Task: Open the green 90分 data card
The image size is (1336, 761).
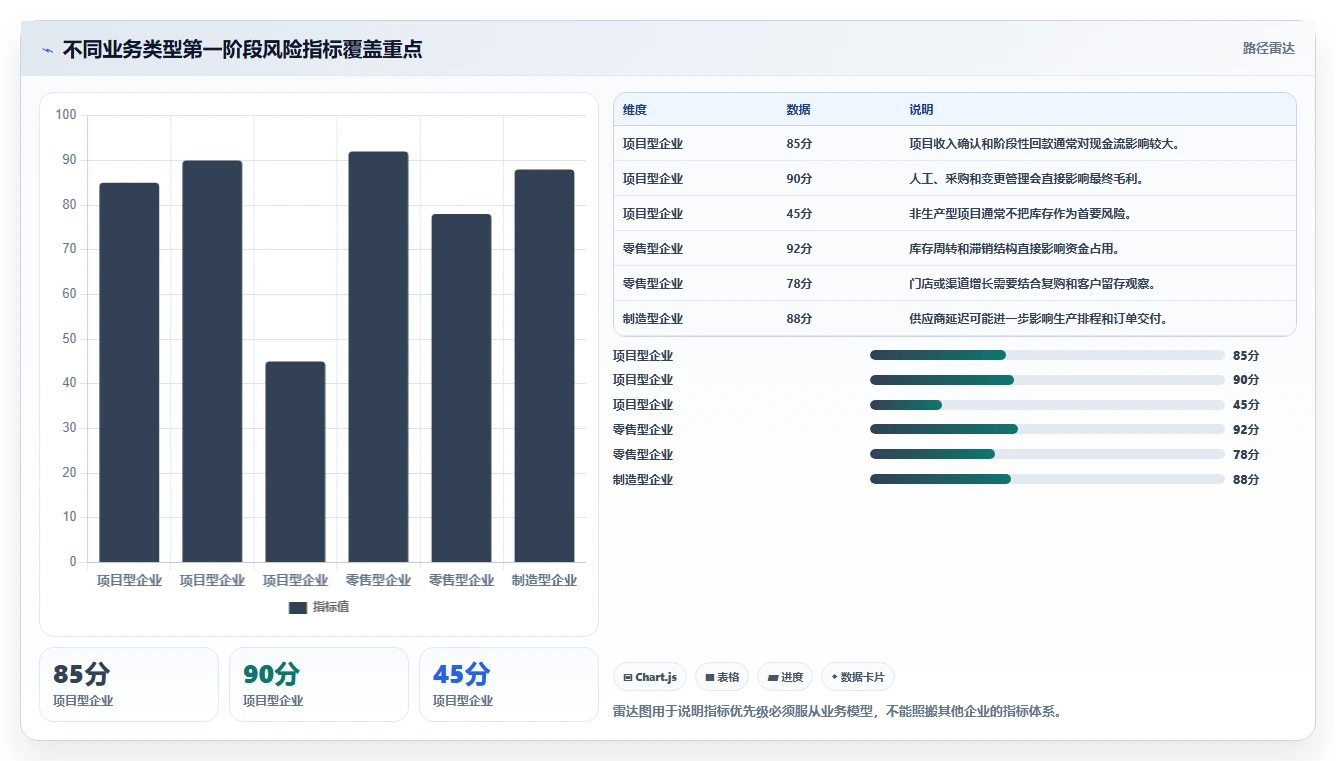Action: [x=319, y=684]
